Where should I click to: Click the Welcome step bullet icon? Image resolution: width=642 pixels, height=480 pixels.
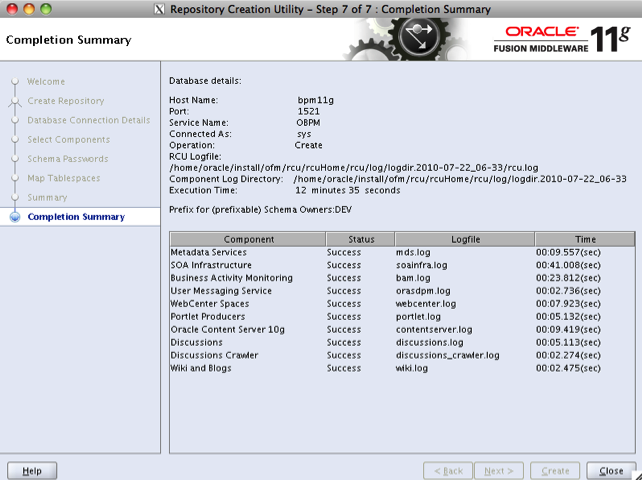click(14, 82)
